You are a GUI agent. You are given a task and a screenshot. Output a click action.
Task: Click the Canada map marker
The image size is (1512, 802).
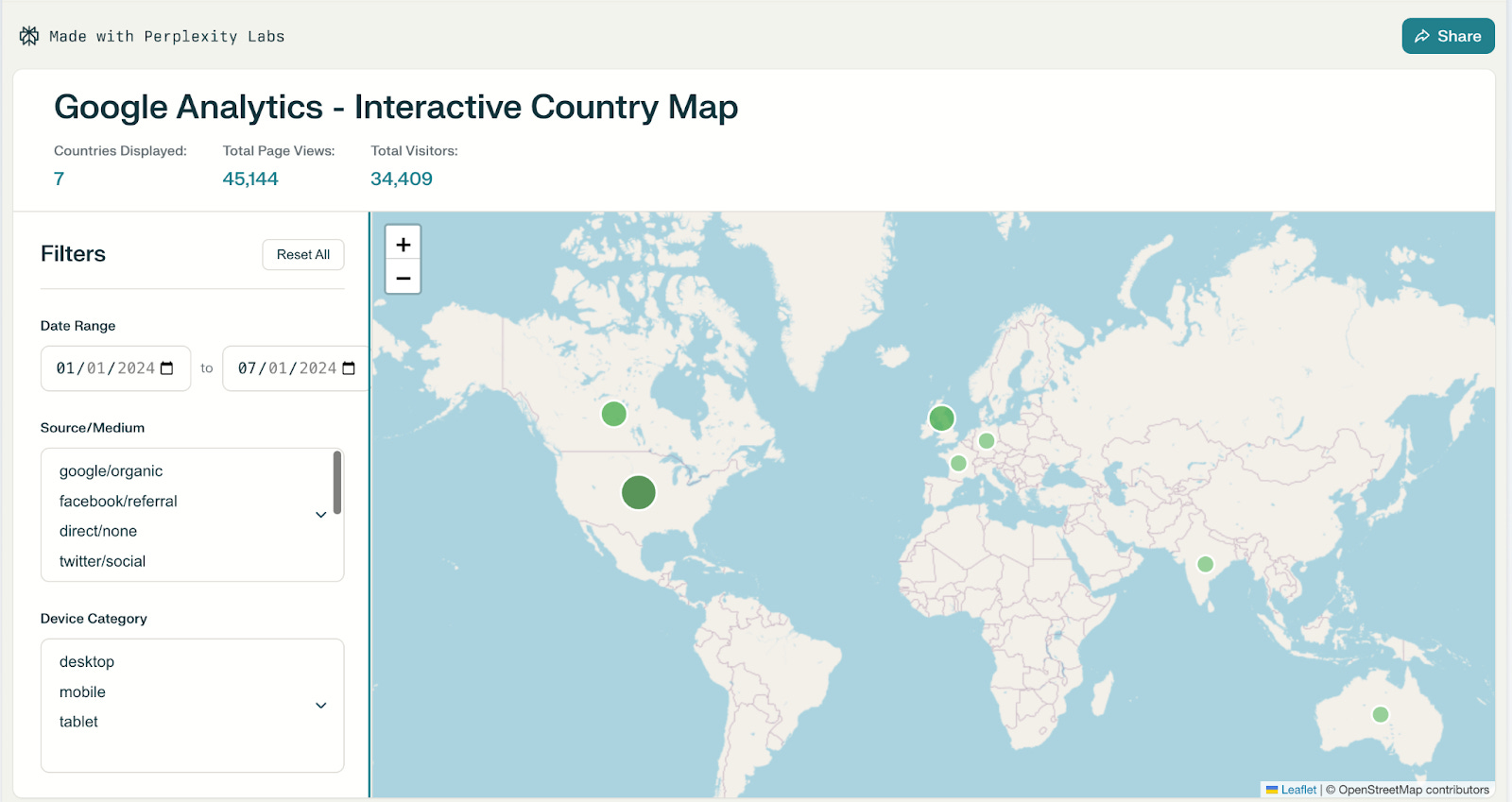[x=614, y=414]
